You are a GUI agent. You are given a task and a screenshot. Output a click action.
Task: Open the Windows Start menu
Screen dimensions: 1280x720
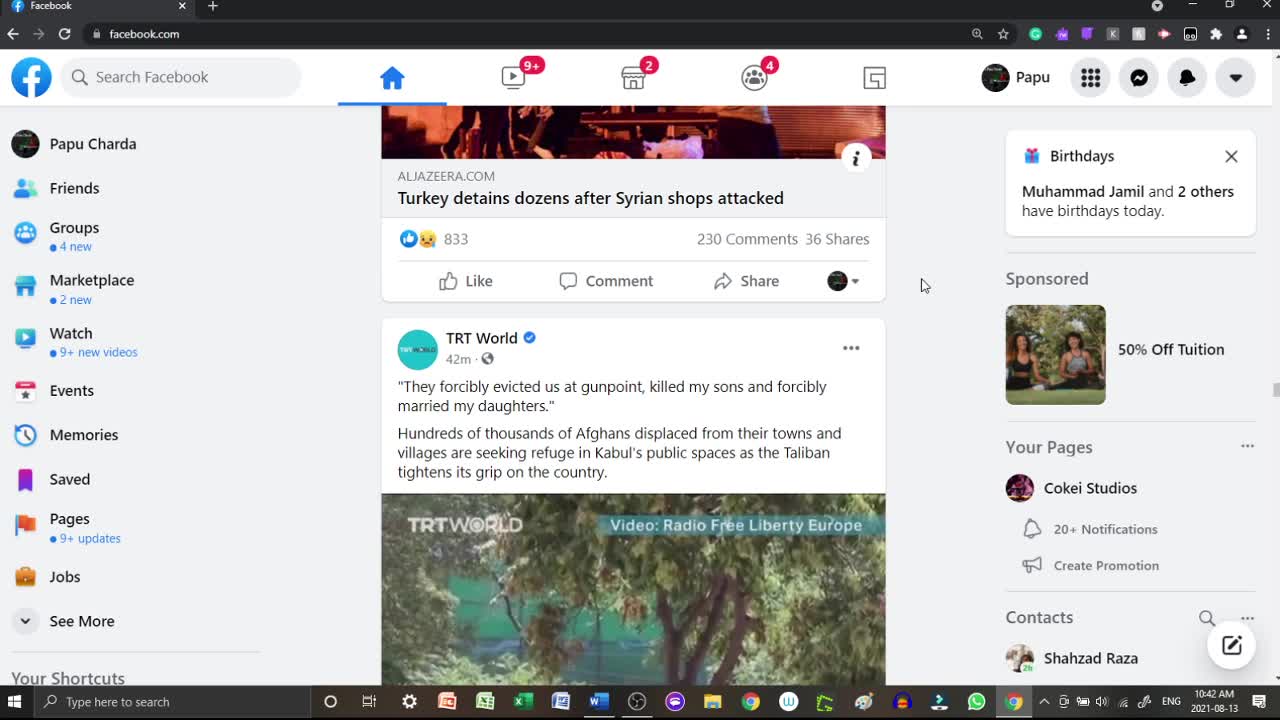tap(15, 702)
